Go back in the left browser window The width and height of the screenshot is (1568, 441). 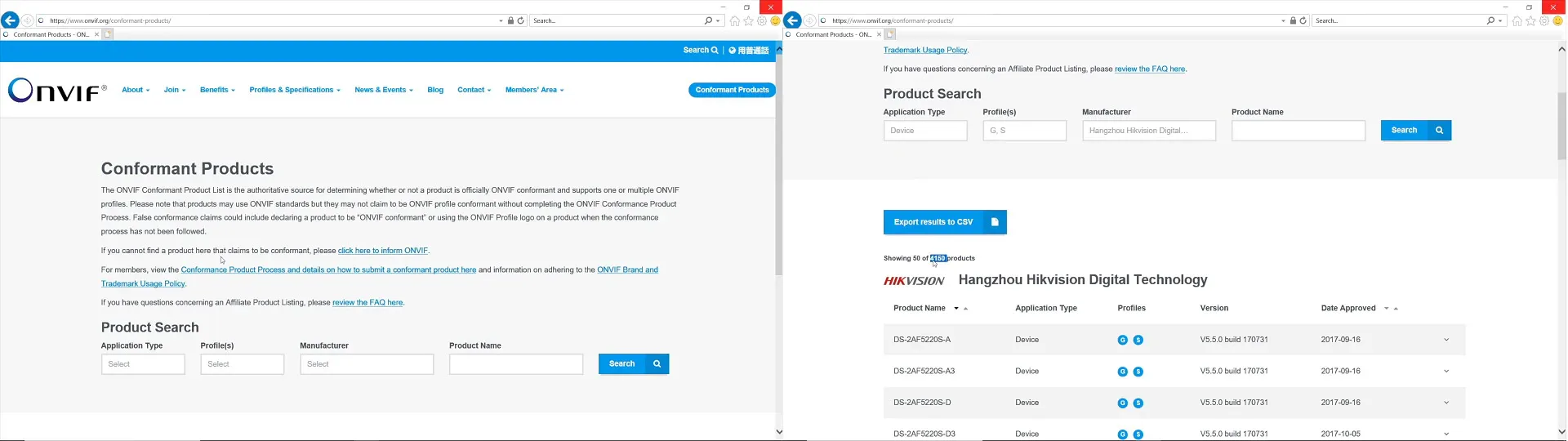click(10, 20)
